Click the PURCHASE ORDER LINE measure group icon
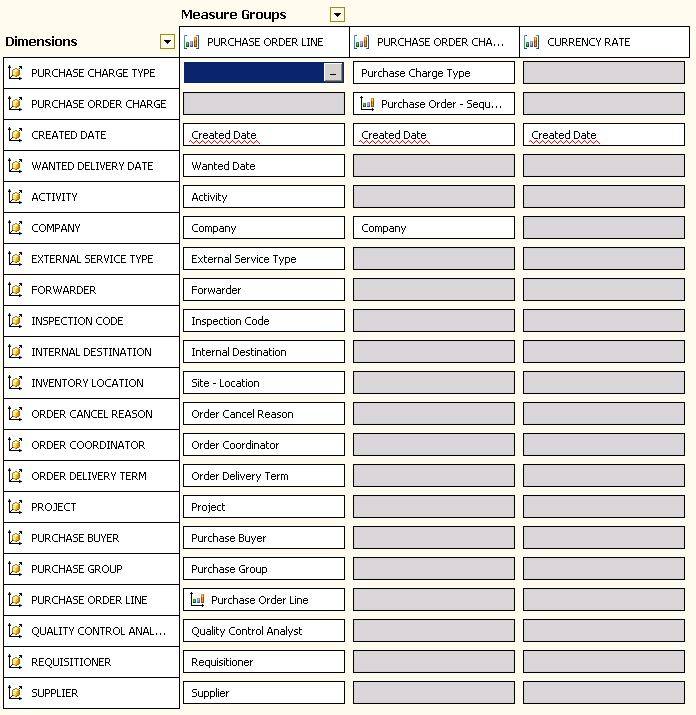The width and height of the screenshot is (696, 715). pos(193,42)
